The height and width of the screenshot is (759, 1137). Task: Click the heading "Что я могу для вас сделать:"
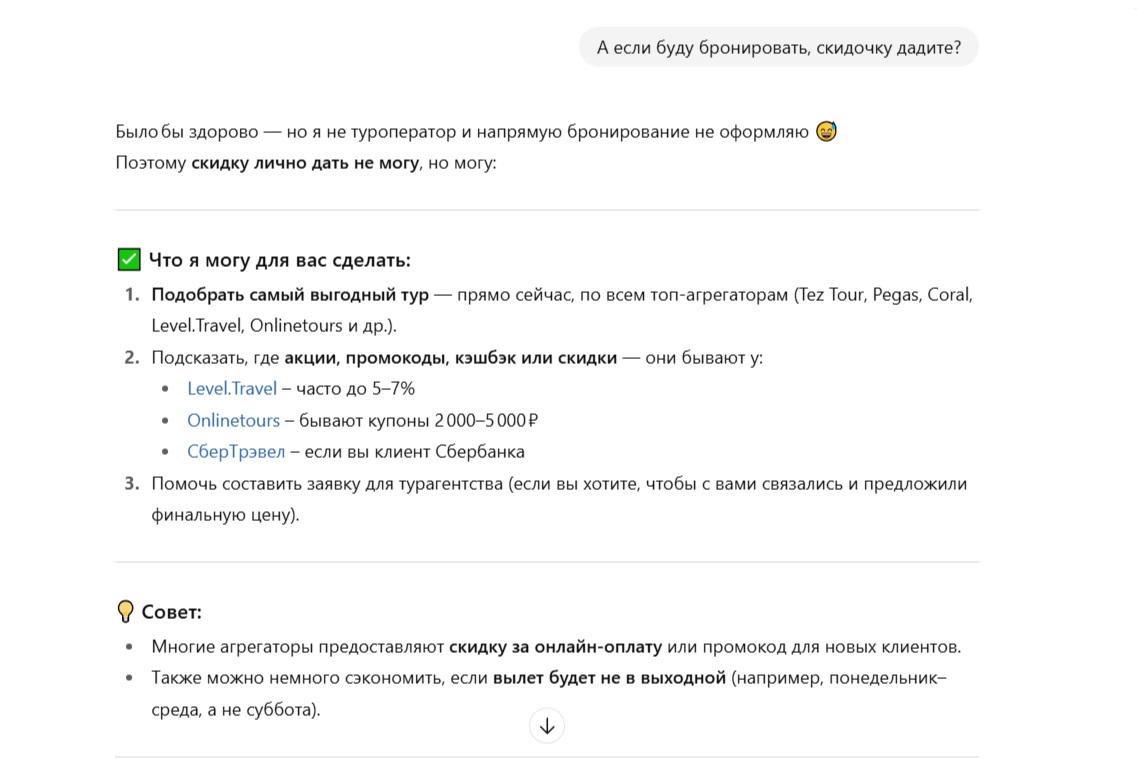[x=280, y=260]
